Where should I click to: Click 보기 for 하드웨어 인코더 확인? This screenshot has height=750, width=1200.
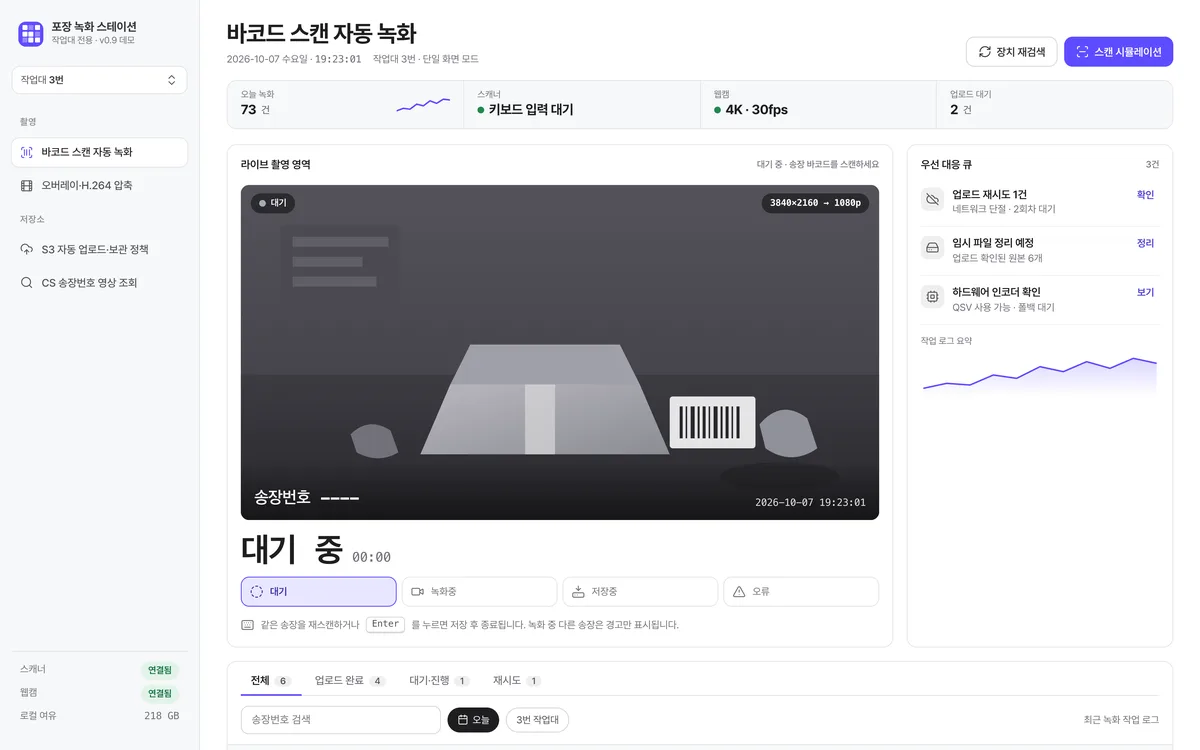click(x=1145, y=293)
